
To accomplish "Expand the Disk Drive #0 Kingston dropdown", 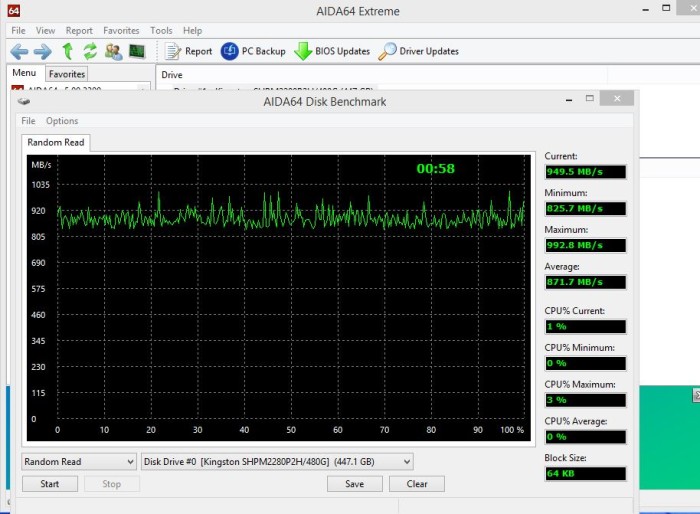I will [277, 461].
